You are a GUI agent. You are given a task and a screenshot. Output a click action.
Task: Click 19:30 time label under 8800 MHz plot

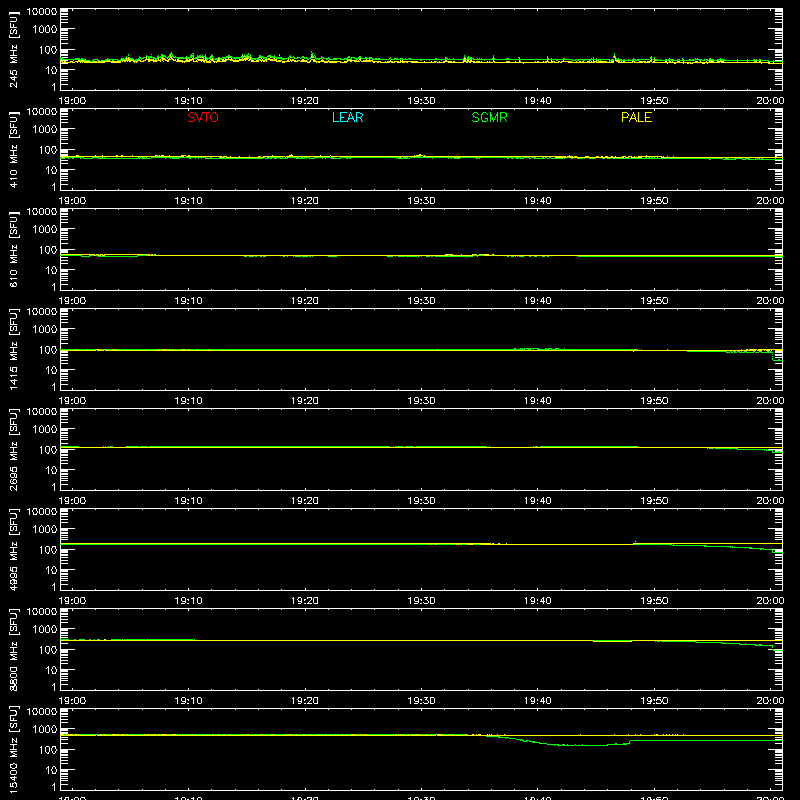[x=421, y=701]
